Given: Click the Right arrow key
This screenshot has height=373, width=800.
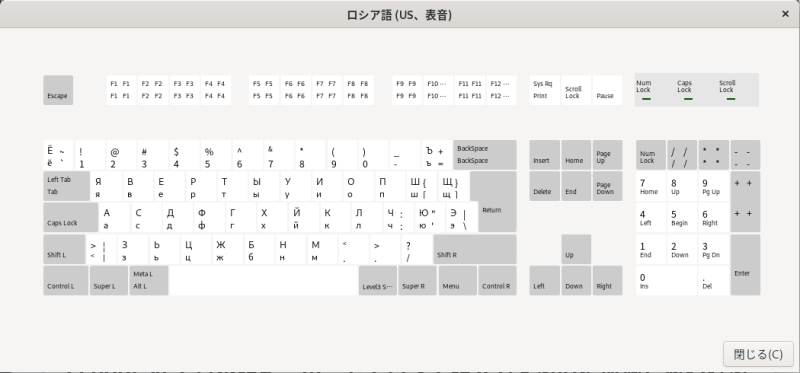Looking at the screenshot, I should coord(608,281).
